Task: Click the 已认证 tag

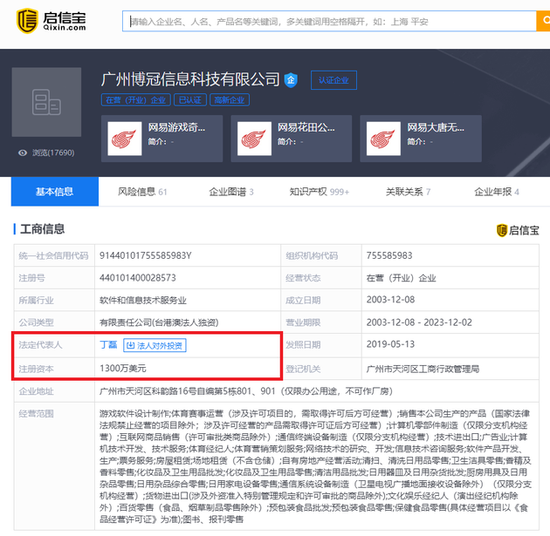Action: click(190, 100)
